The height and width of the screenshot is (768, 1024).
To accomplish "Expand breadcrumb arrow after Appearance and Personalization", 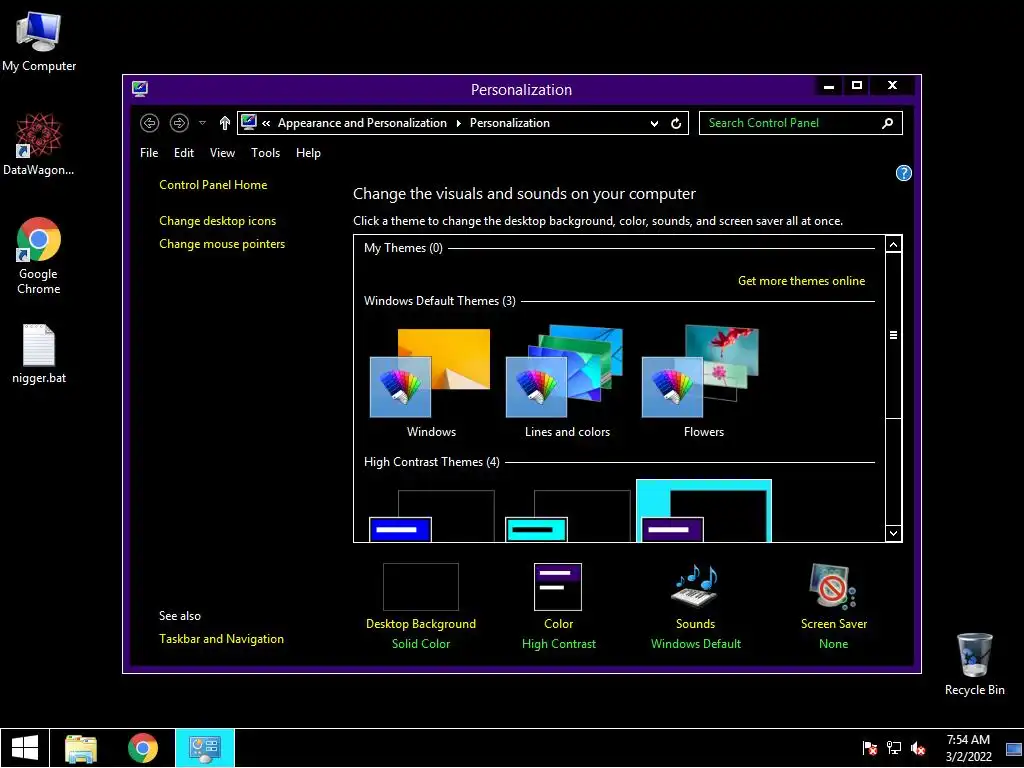I will point(458,123).
